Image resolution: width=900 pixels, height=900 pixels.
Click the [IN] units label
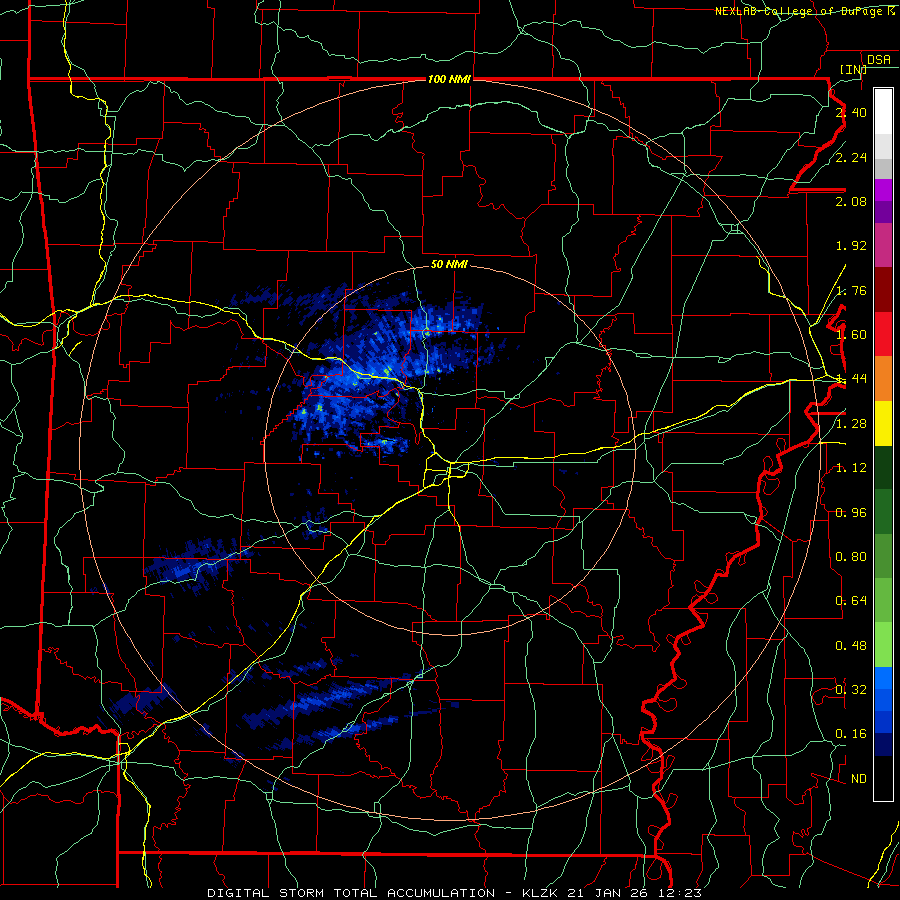(853, 69)
